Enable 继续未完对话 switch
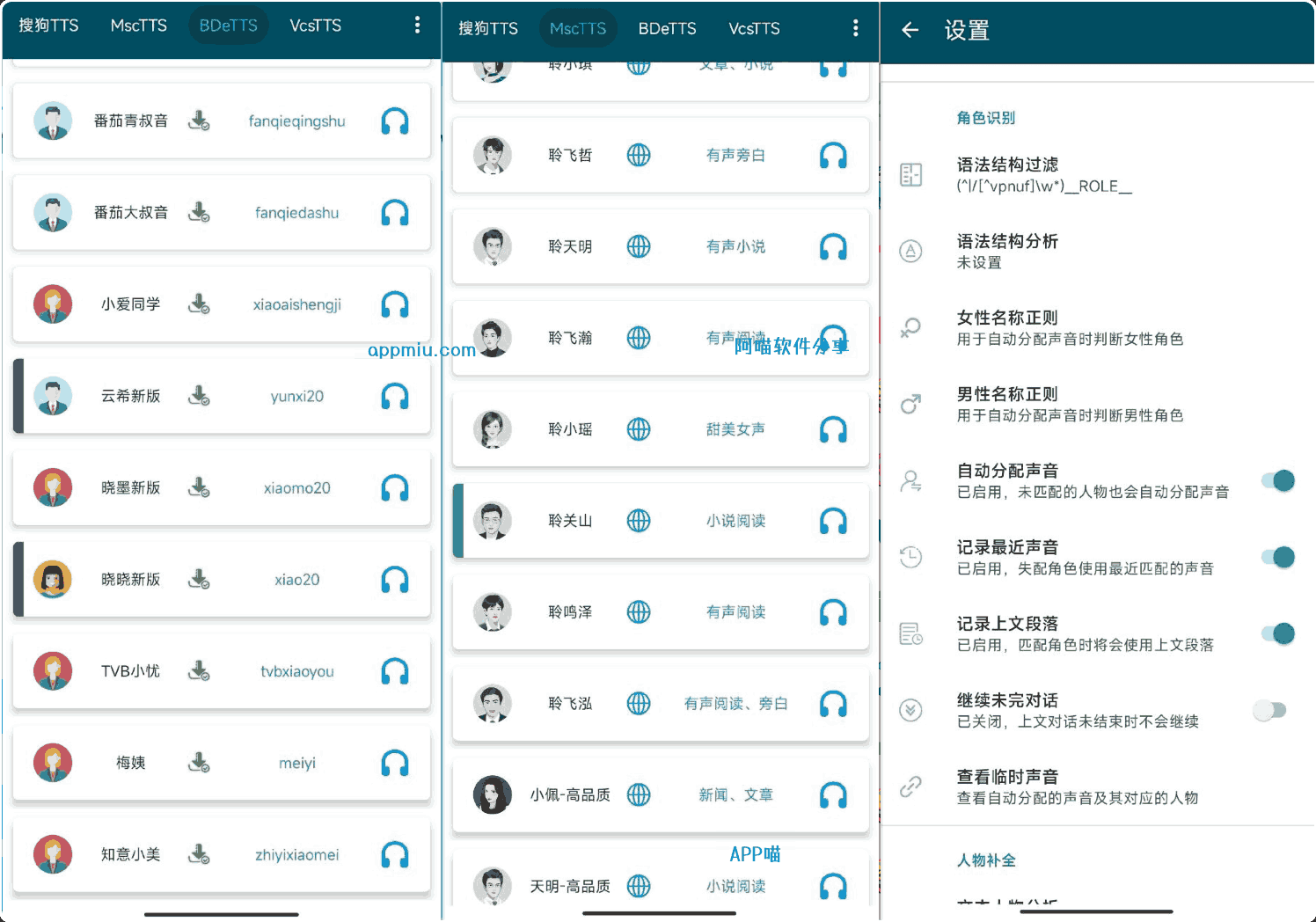This screenshot has height=922, width=1316. [x=1270, y=711]
